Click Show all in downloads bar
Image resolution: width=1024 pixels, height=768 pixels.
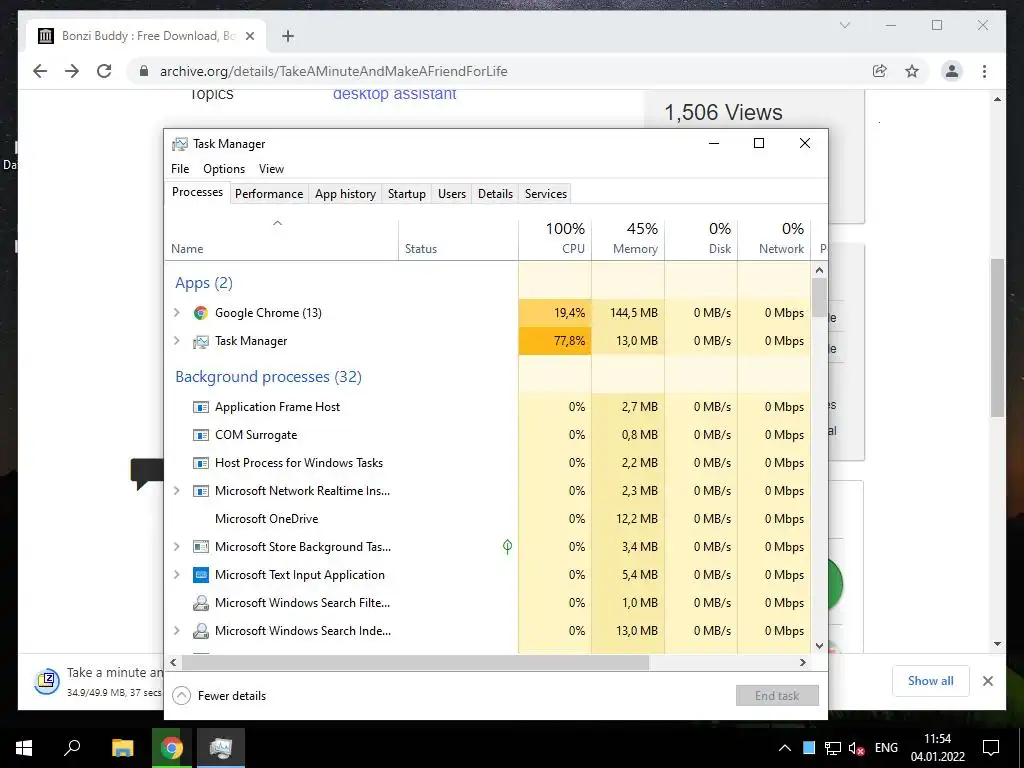931,680
